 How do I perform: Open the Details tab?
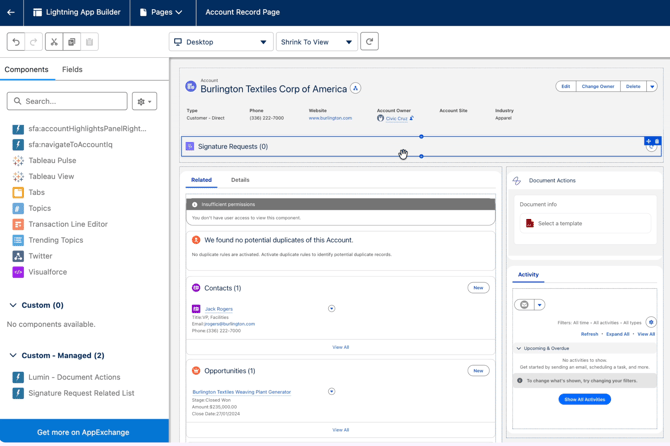240,180
